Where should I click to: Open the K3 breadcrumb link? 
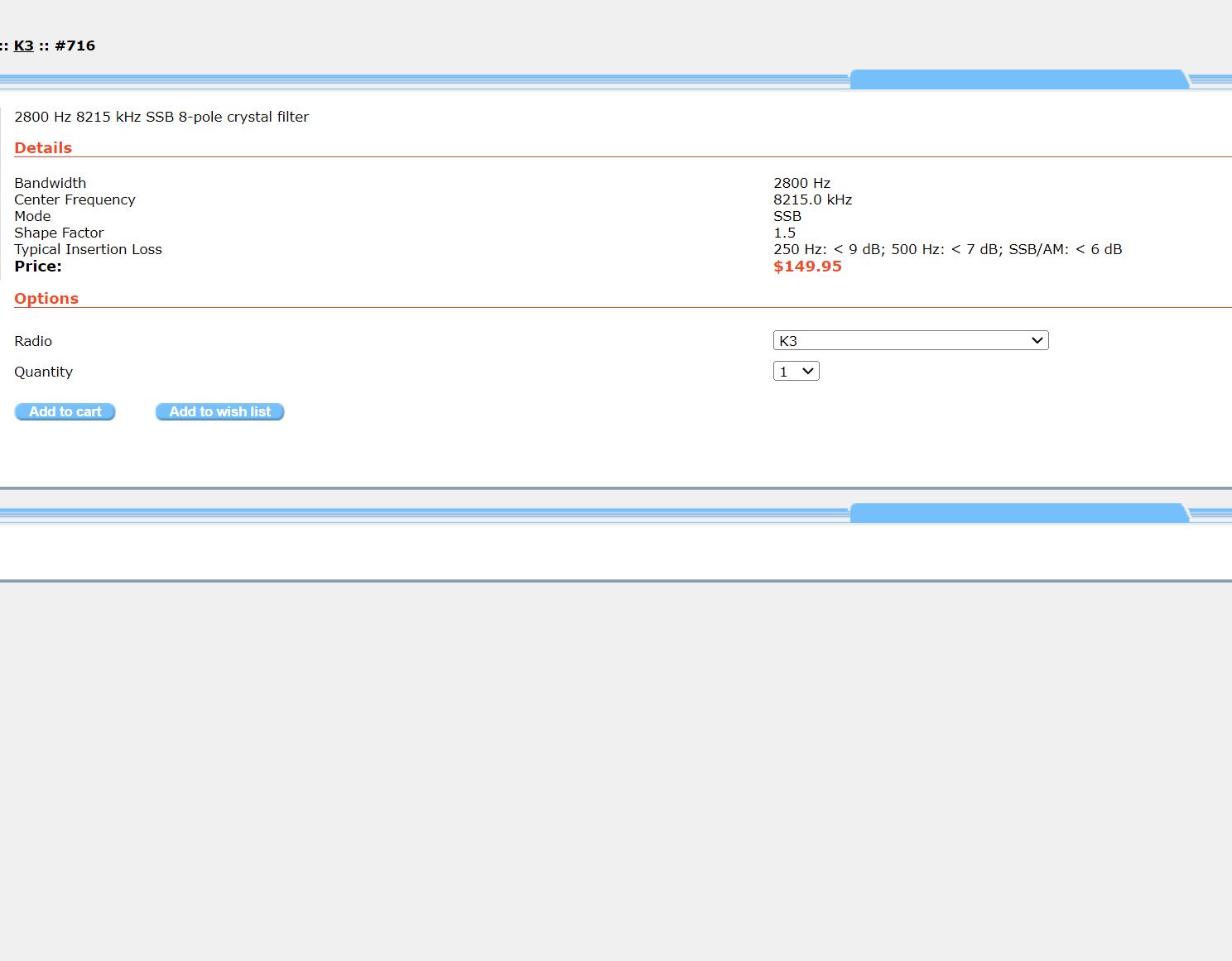[23, 46]
